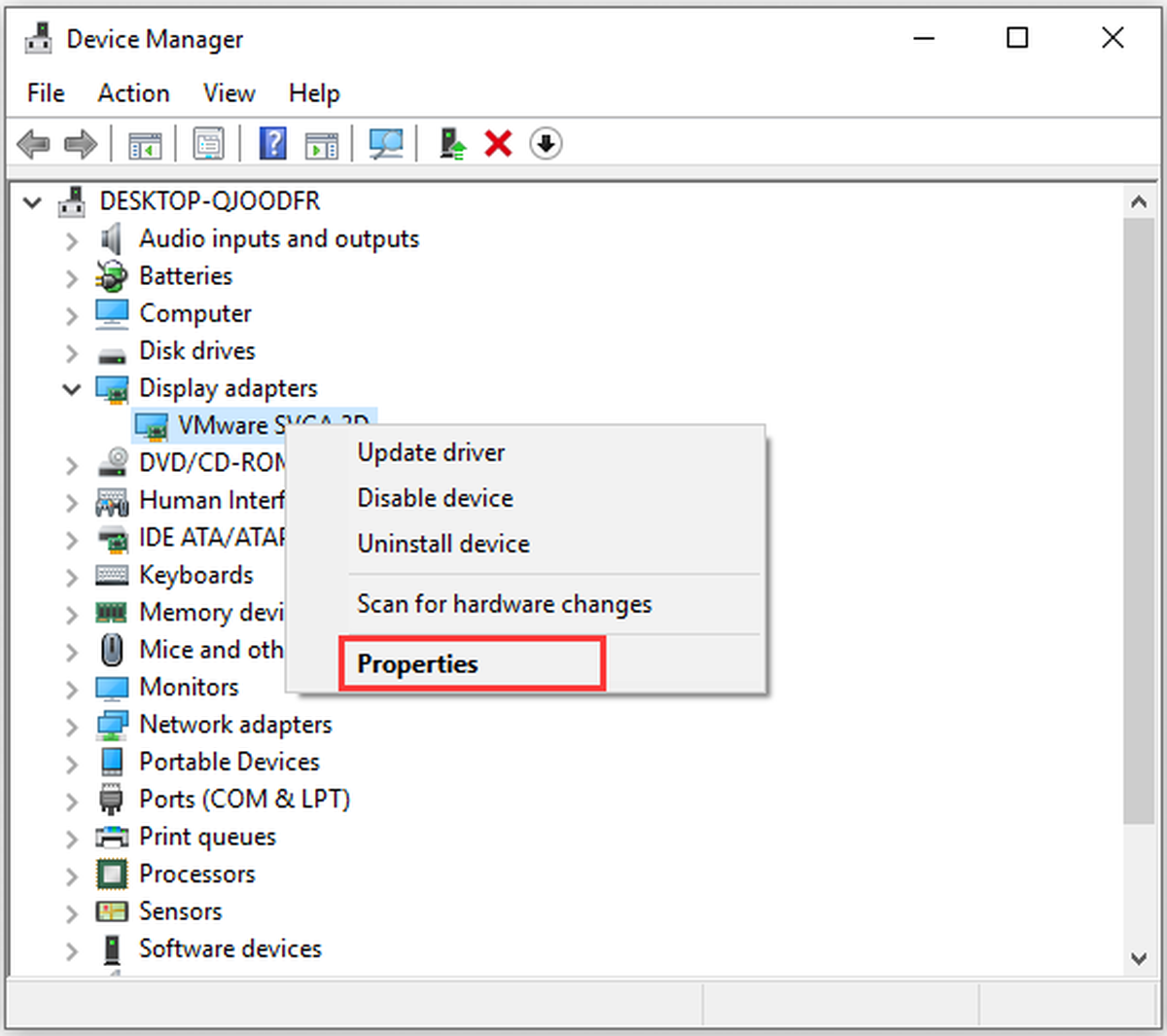The image size is (1167, 1036).
Task: Expand the Network adapters category
Action: tap(71, 726)
